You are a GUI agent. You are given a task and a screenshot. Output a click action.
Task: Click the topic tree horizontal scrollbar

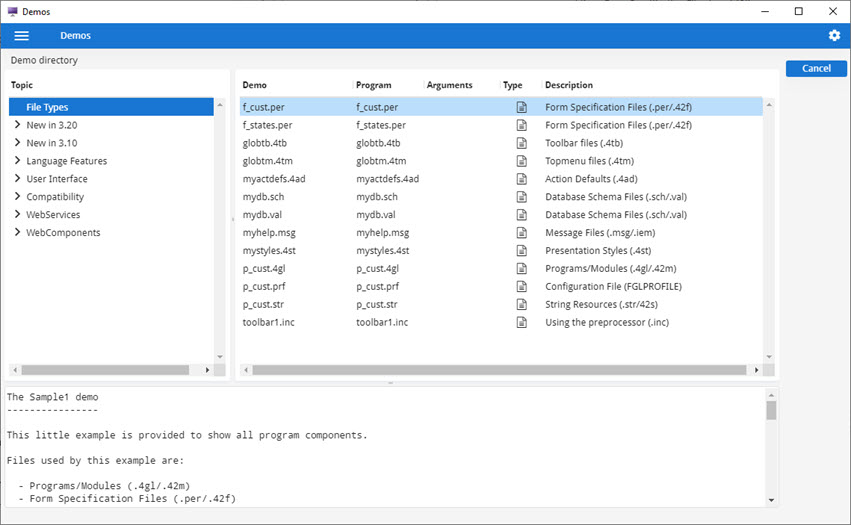pos(105,370)
